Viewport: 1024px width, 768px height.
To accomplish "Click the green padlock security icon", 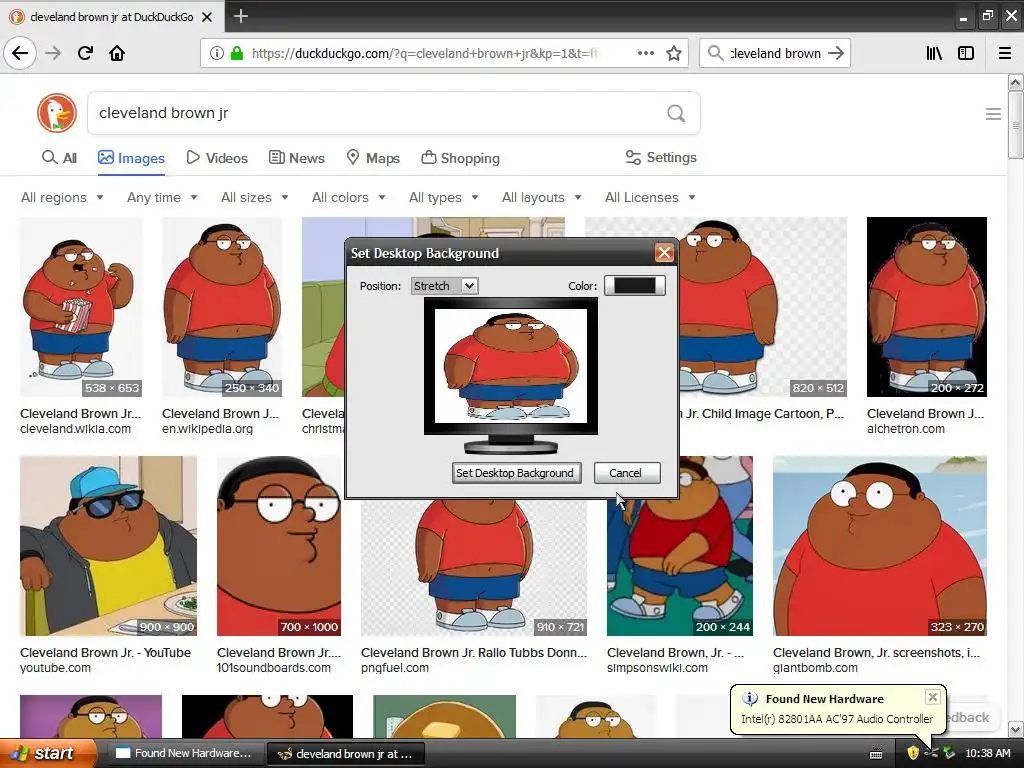I will click(237, 53).
